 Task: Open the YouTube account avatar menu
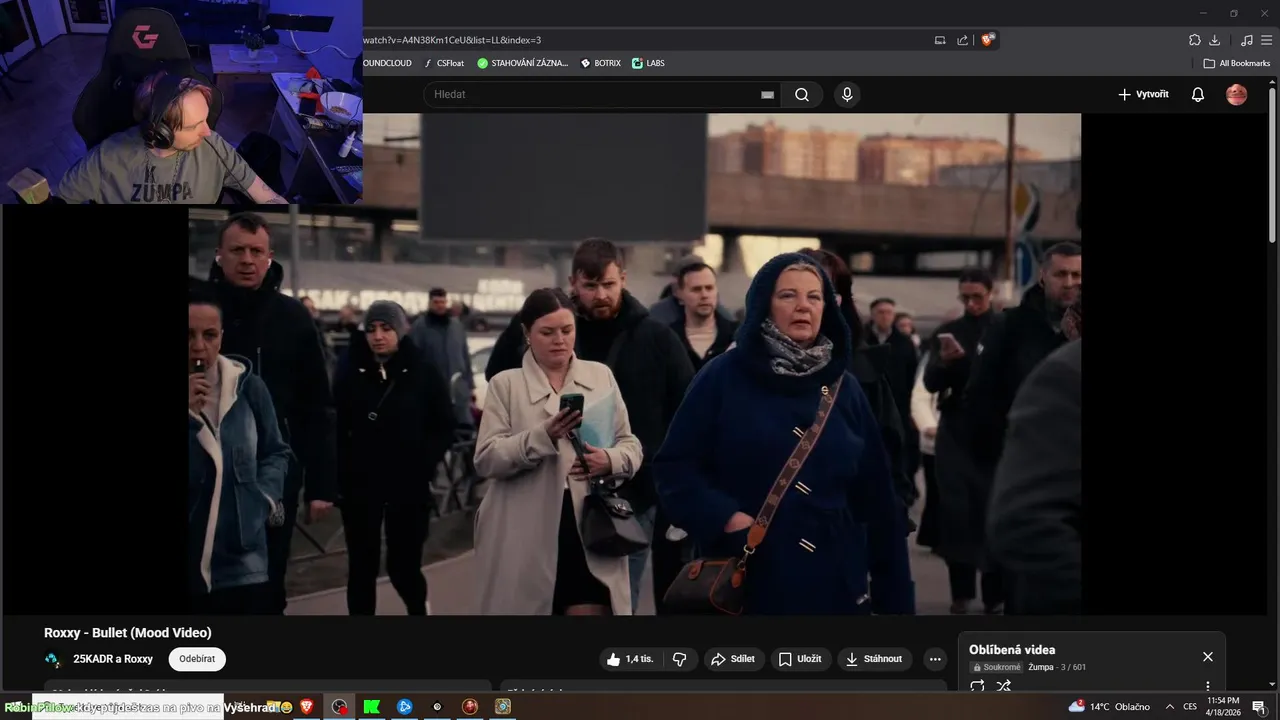[1237, 95]
